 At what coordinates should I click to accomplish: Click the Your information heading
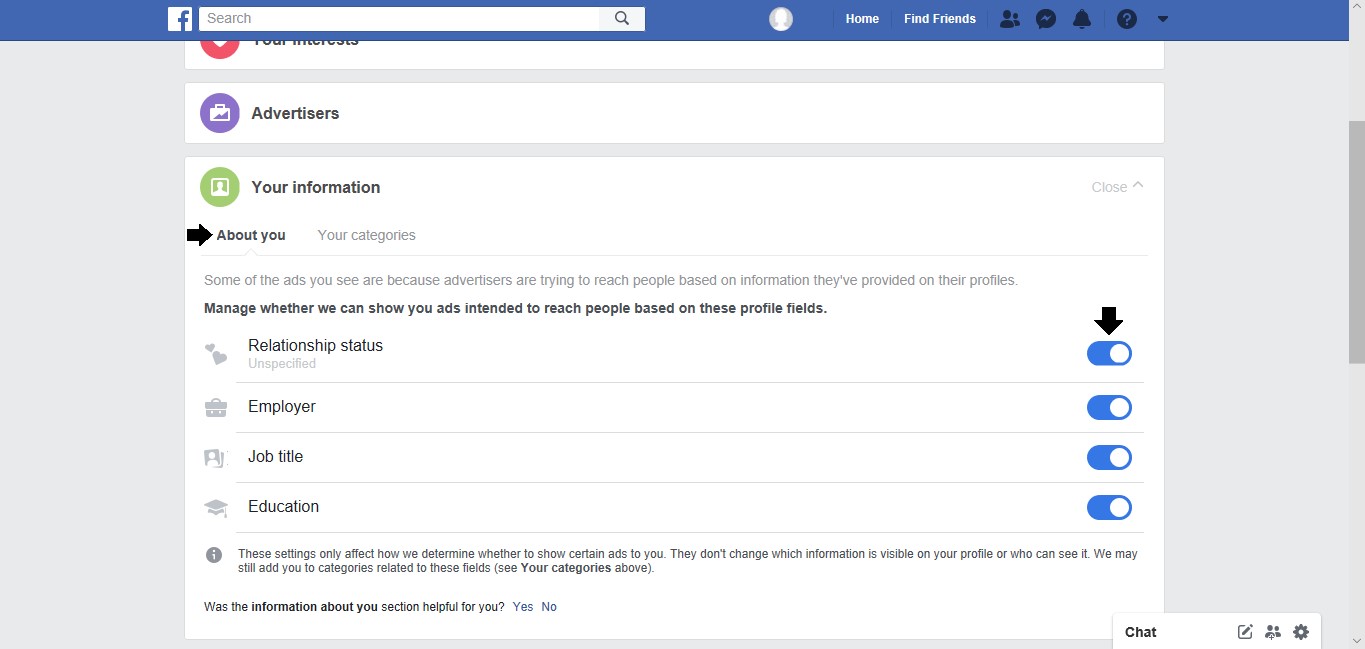(x=316, y=187)
